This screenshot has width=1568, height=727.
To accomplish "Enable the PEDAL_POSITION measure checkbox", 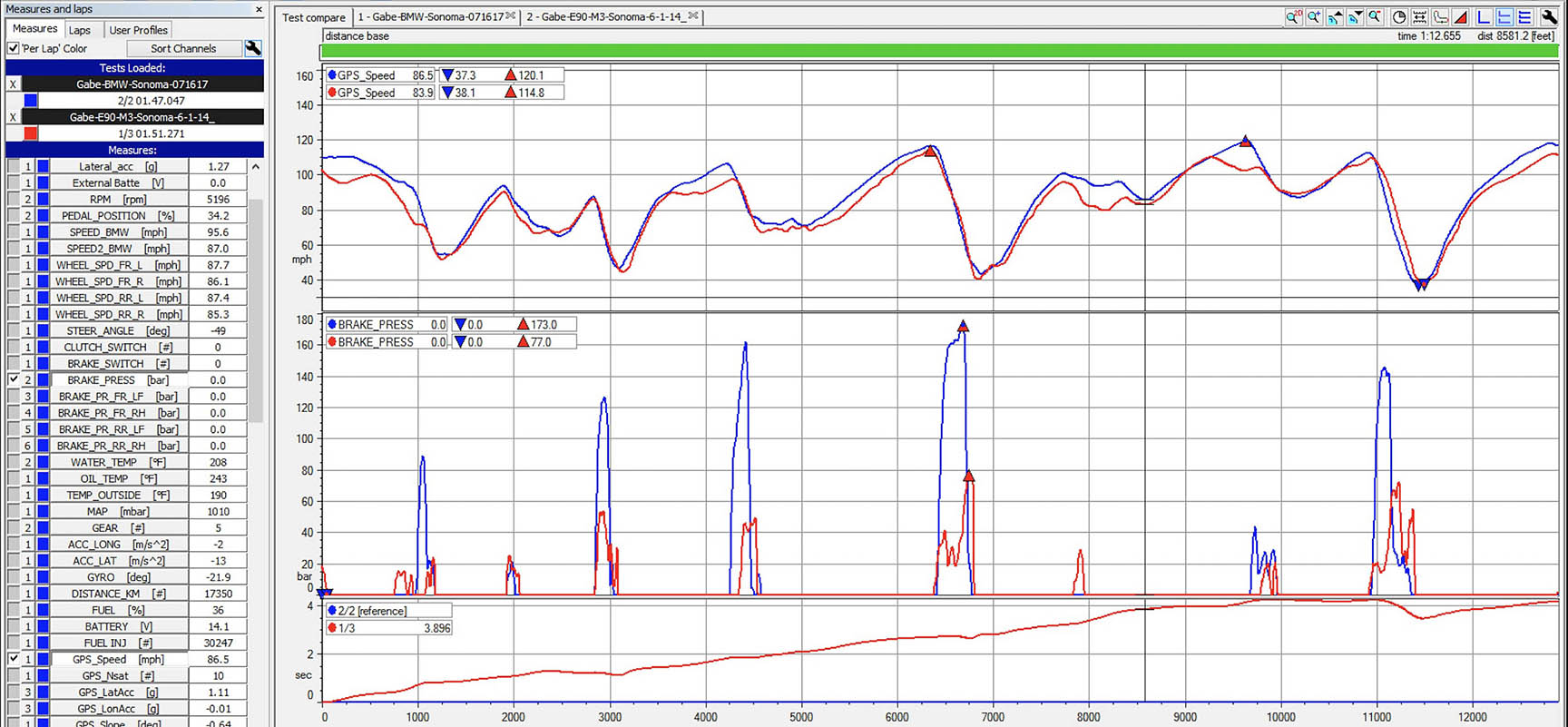I will pyautogui.click(x=14, y=215).
